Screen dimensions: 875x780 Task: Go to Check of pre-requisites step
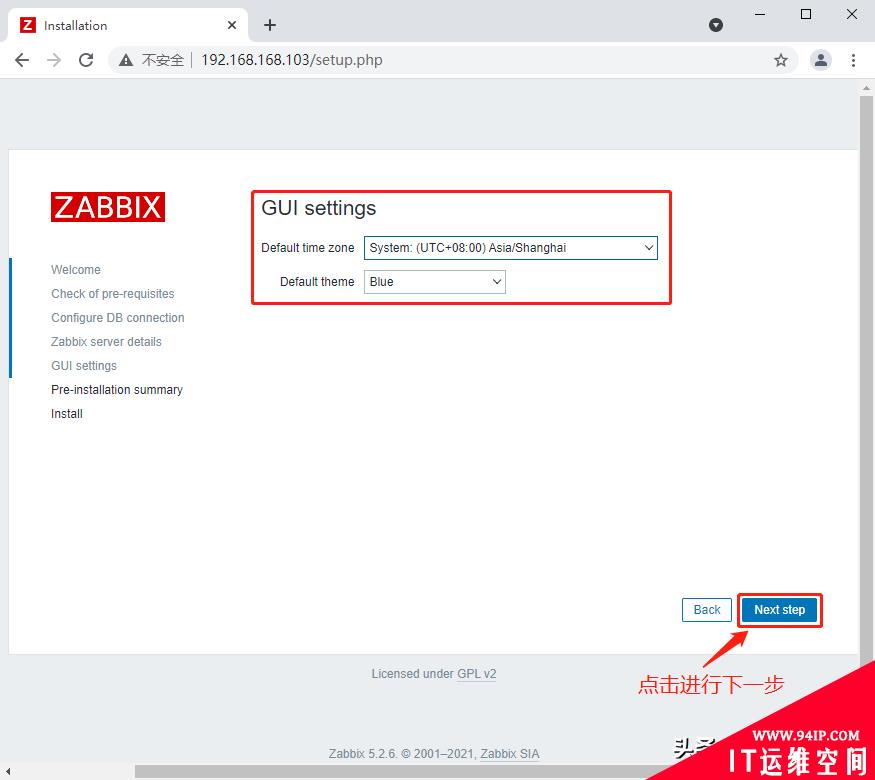click(x=113, y=293)
